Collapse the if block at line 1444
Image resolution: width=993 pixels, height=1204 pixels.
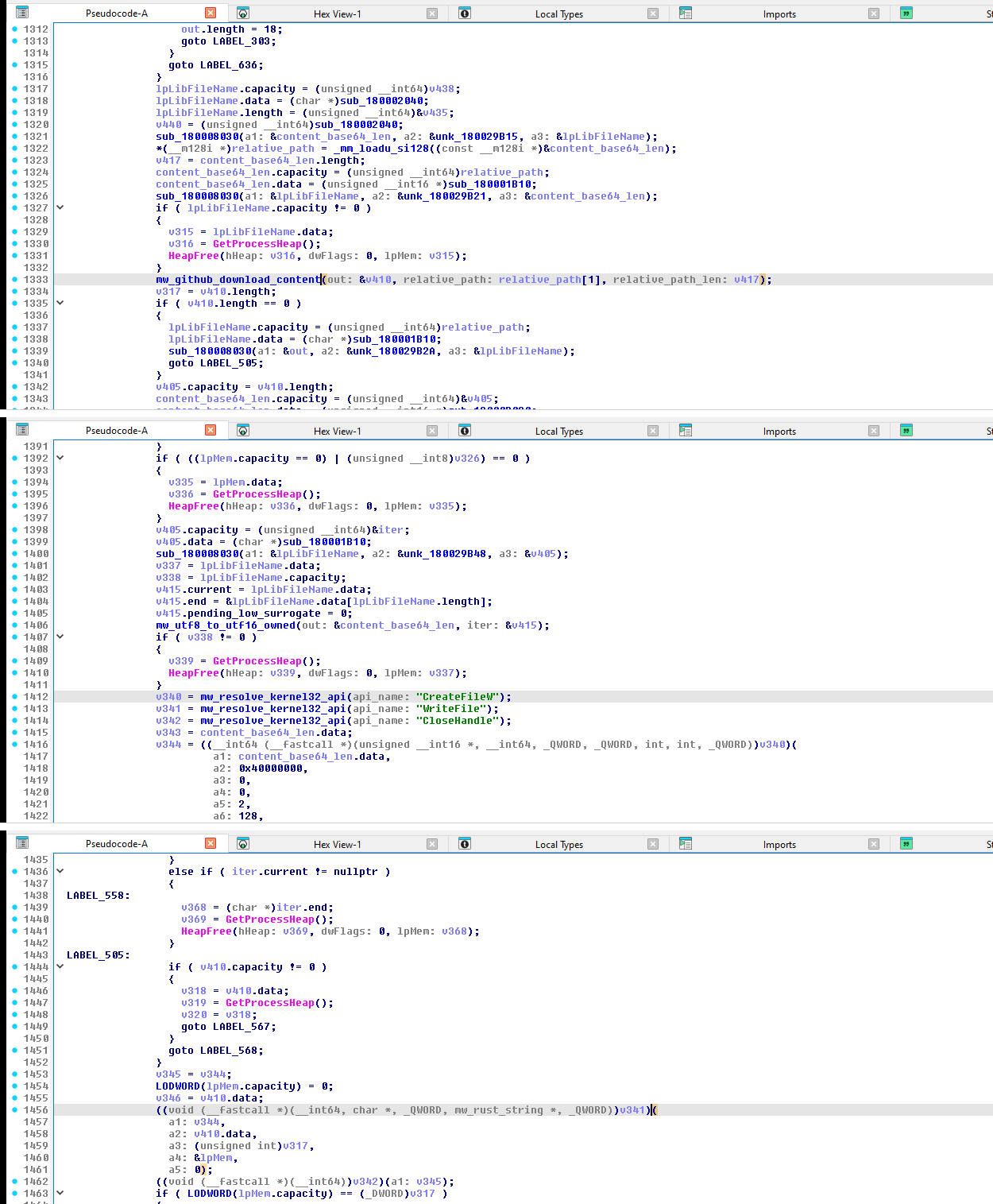(x=60, y=967)
